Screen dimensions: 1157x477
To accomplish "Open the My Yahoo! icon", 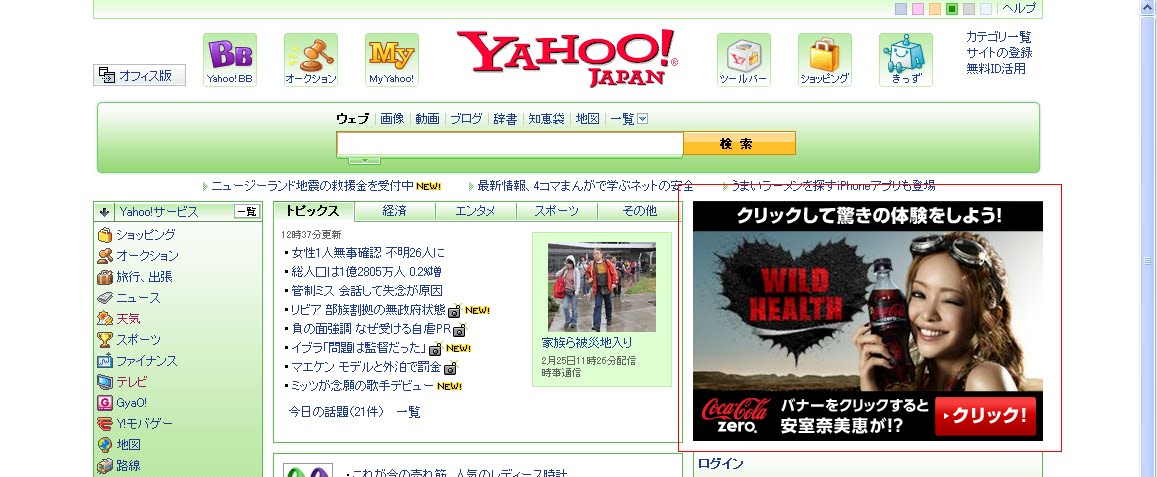I will [392, 60].
